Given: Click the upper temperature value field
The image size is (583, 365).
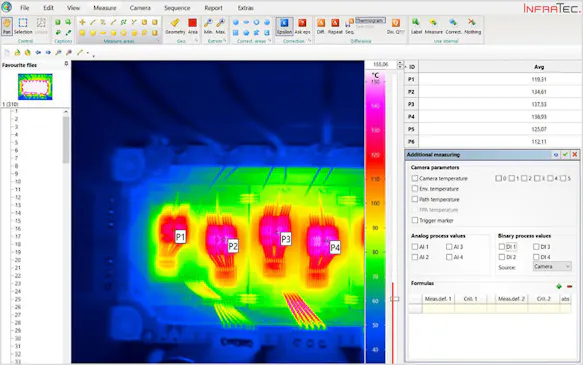Looking at the screenshot, I should coord(381,65).
